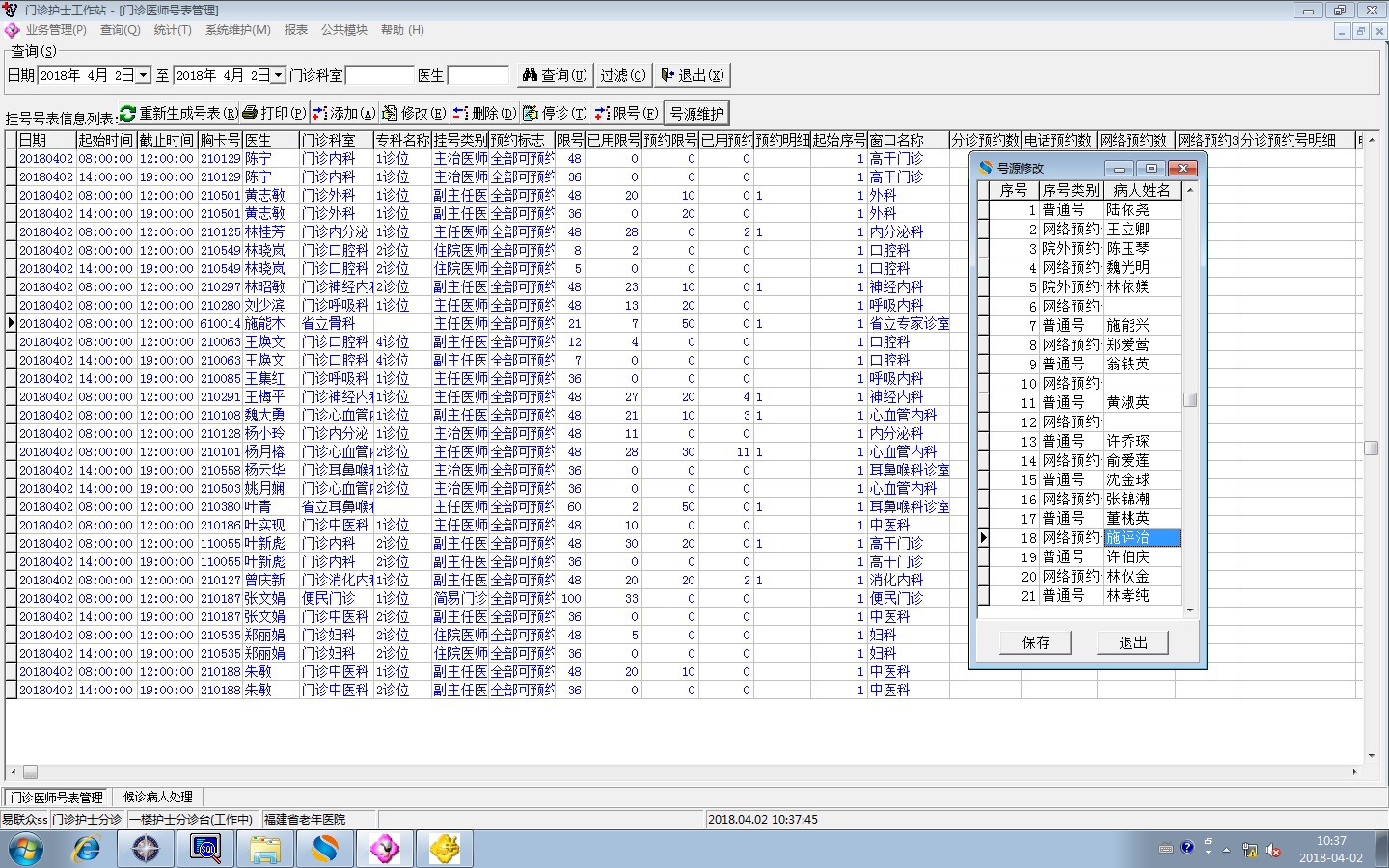Click 退出 in the 号源修改 dialog
Screen dimensions: 1389x868
pyautogui.click(x=1133, y=642)
